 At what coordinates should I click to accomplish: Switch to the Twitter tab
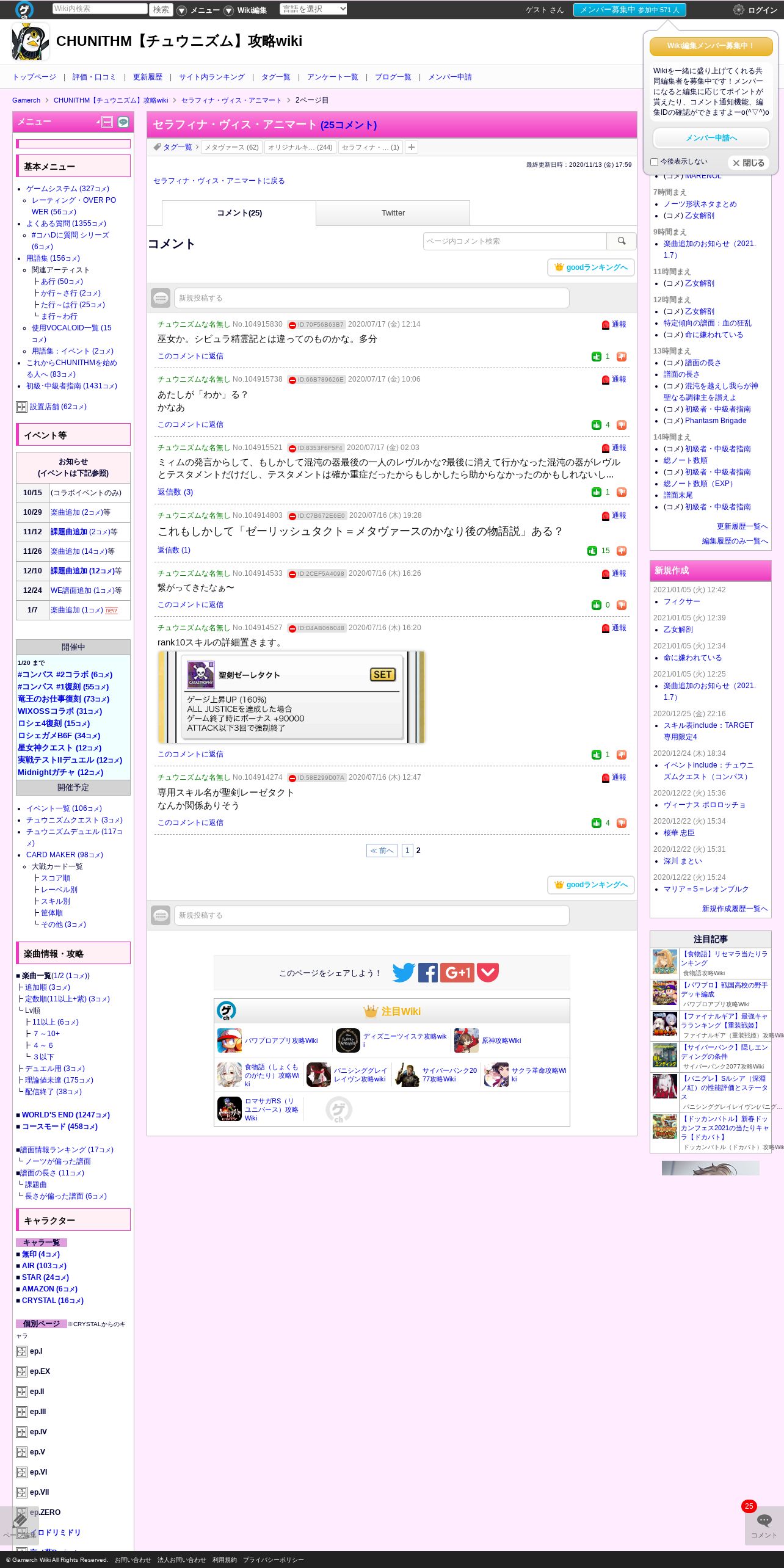pos(393,213)
